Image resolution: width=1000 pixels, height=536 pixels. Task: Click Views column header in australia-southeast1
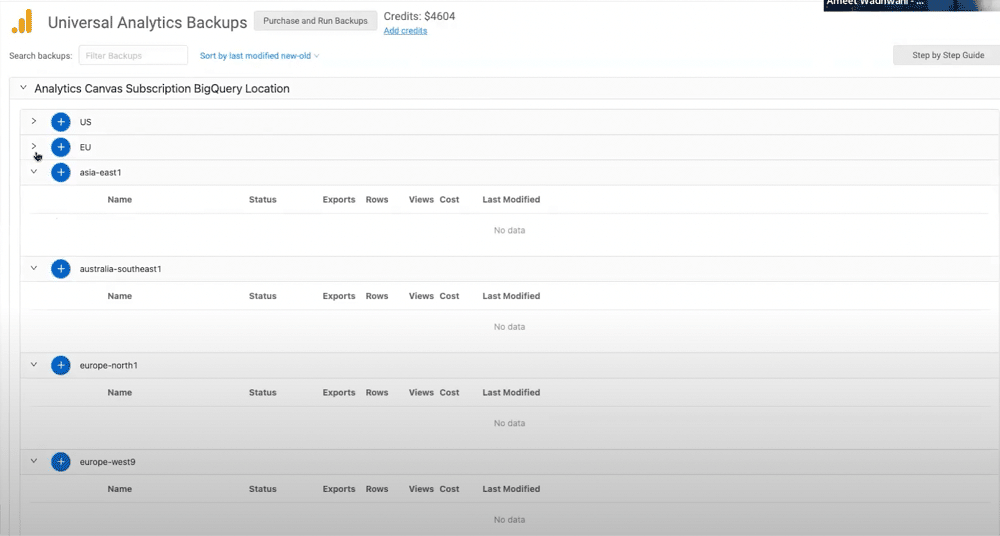click(x=421, y=296)
